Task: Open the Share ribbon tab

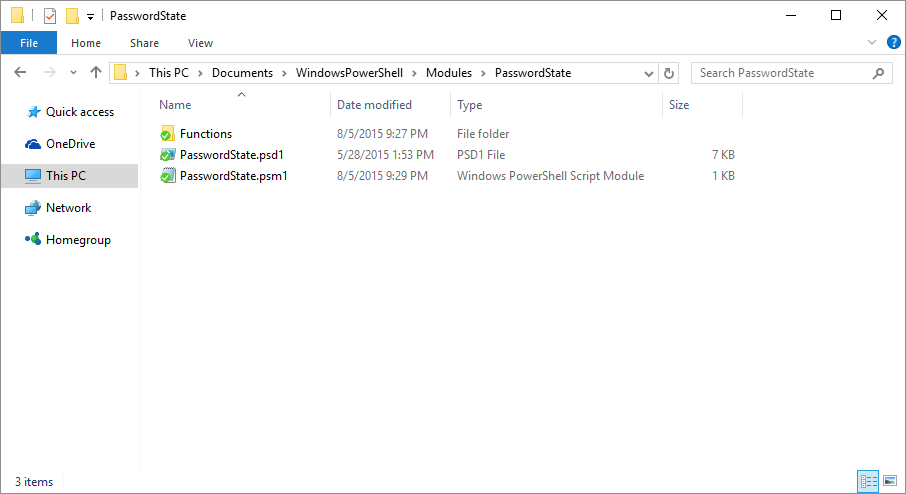Action: [144, 43]
